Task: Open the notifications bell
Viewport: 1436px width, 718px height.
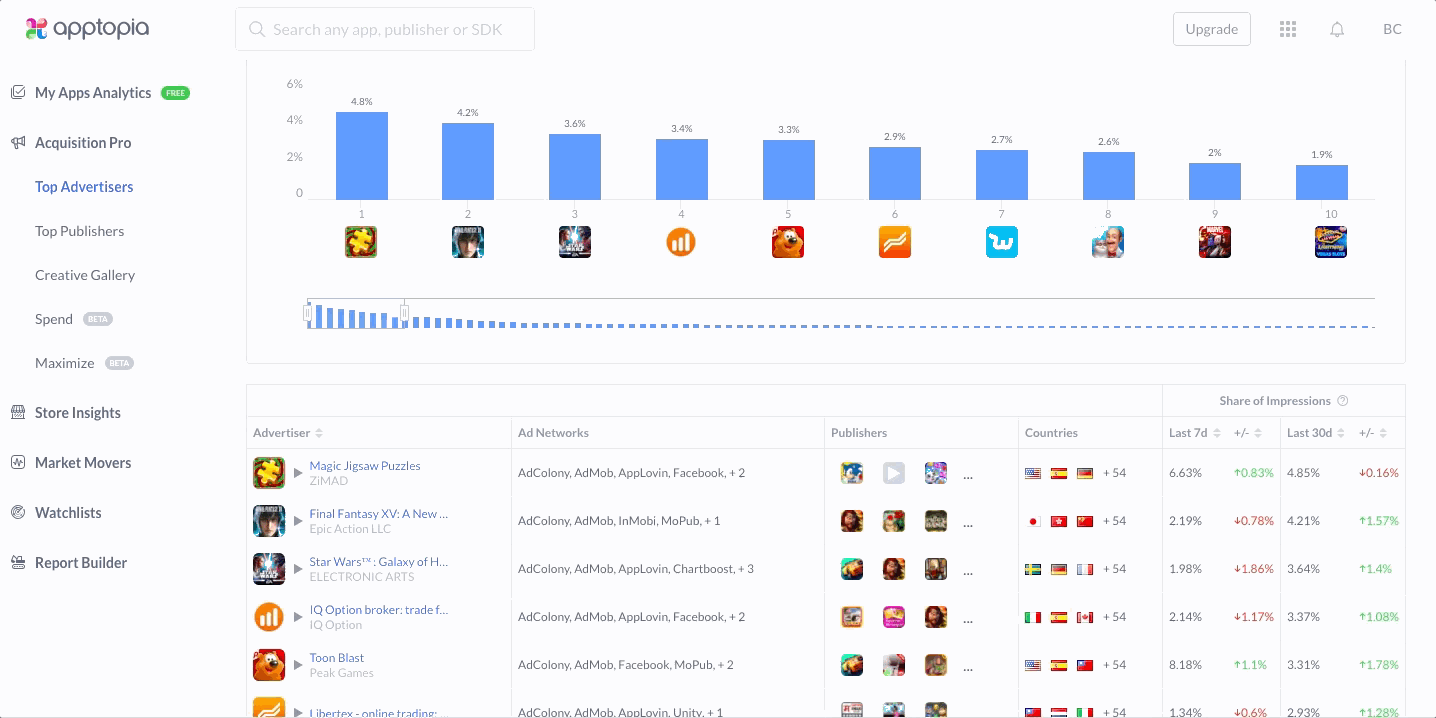Action: (x=1337, y=29)
